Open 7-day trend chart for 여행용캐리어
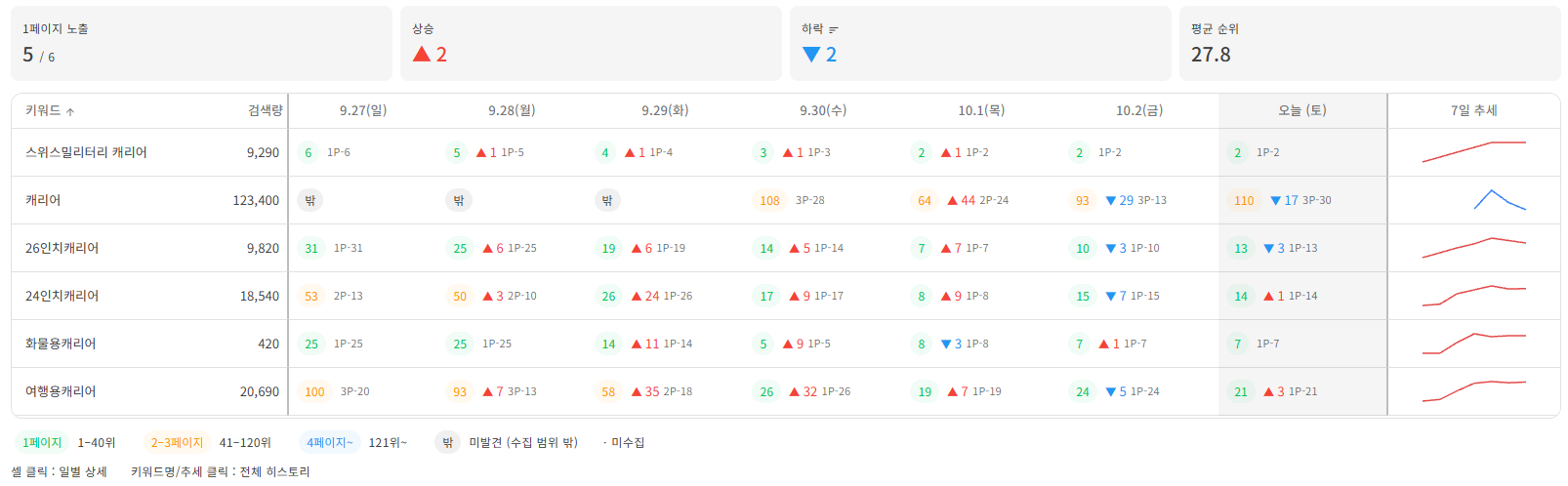The width and height of the screenshot is (1568, 486). (1473, 390)
